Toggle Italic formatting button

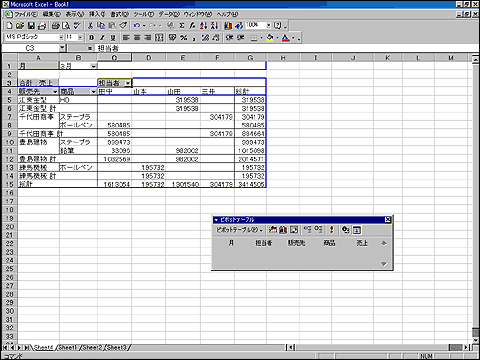click(x=102, y=38)
